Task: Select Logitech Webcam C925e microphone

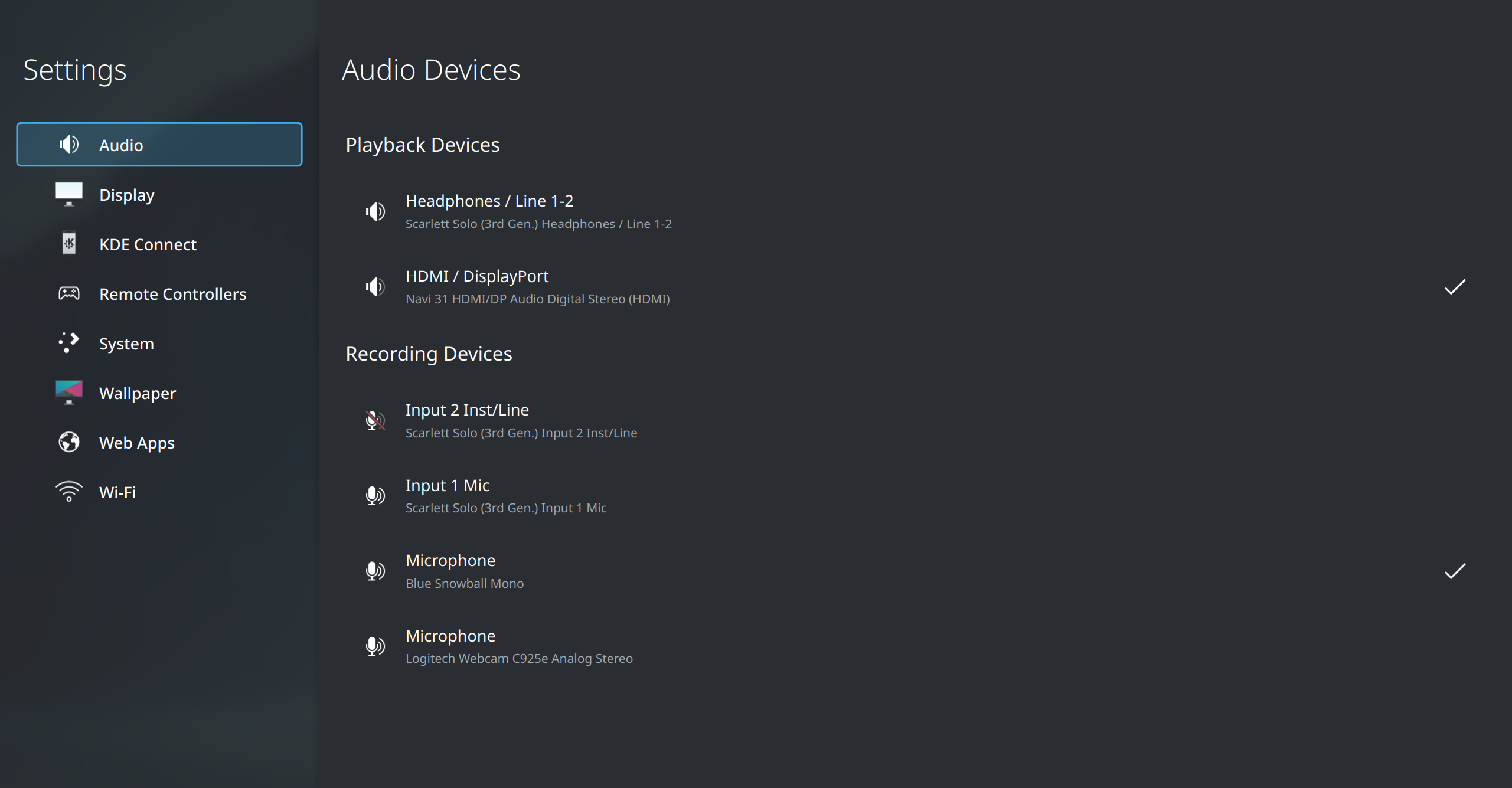Action: point(518,646)
